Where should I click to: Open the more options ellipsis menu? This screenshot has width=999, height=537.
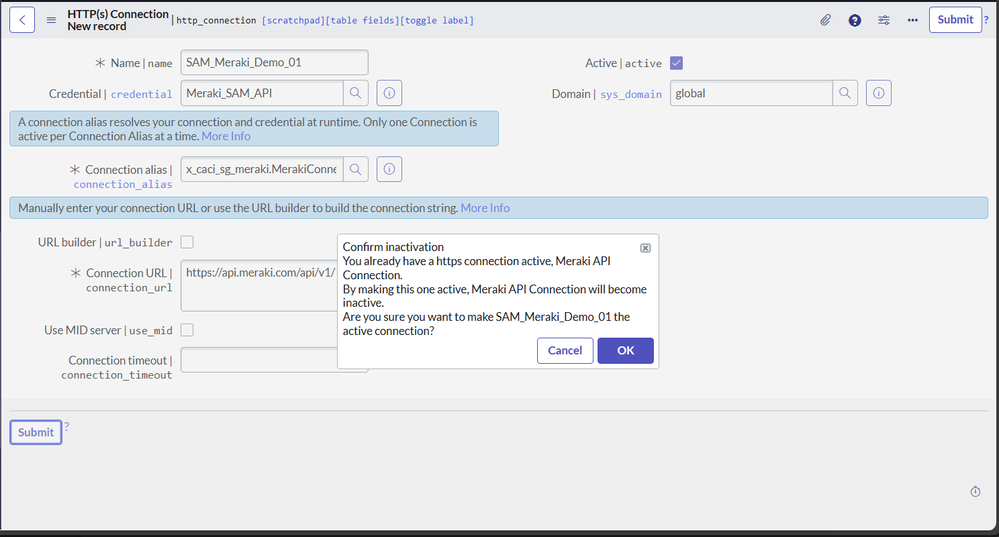(x=912, y=20)
